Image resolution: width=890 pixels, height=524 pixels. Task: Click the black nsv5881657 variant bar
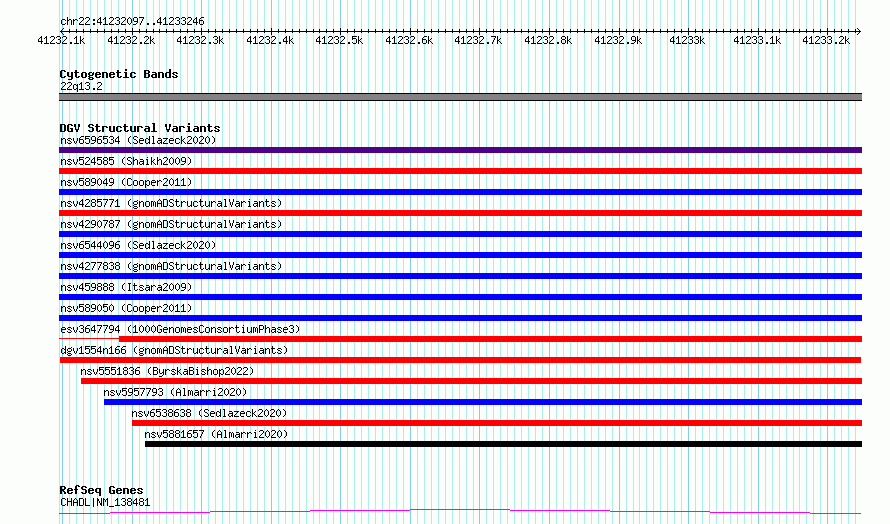point(503,444)
